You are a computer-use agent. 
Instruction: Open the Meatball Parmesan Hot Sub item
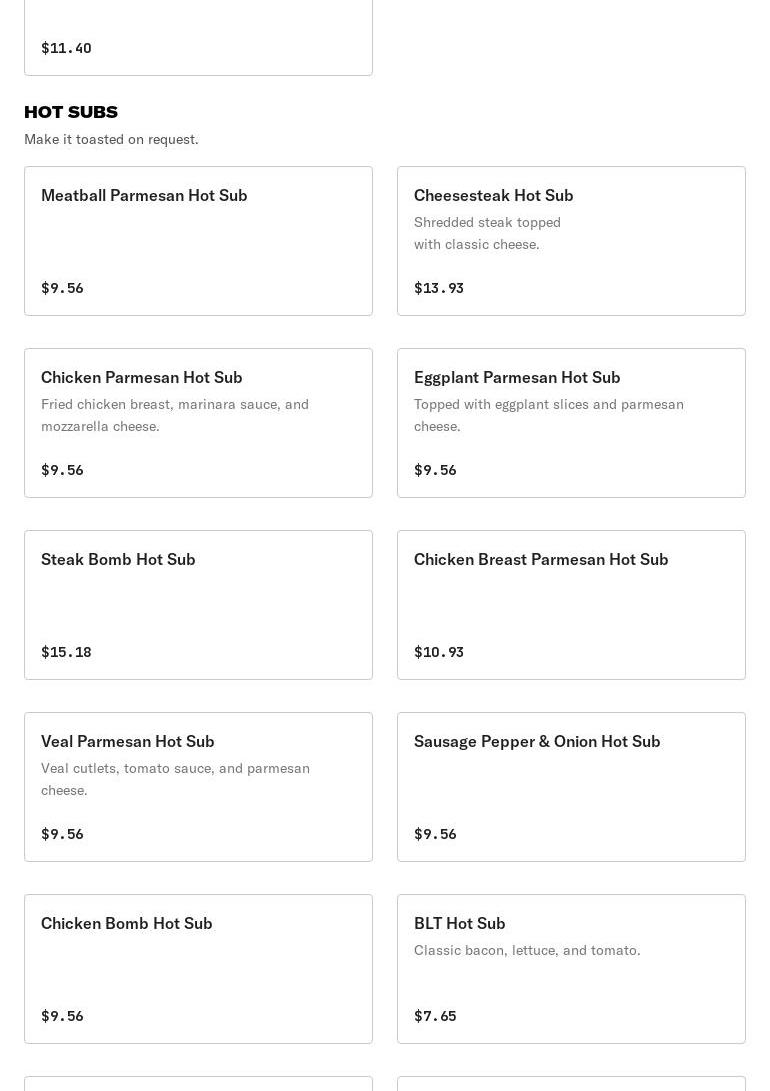198,241
